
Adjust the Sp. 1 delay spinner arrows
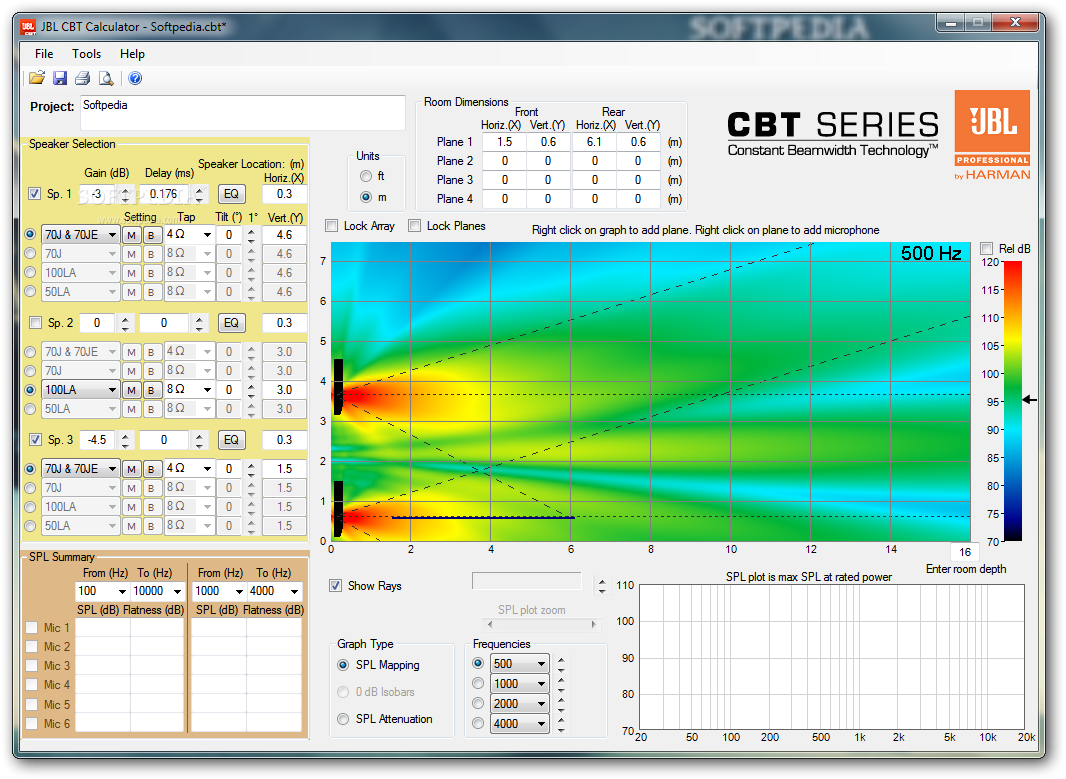(x=199, y=194)
